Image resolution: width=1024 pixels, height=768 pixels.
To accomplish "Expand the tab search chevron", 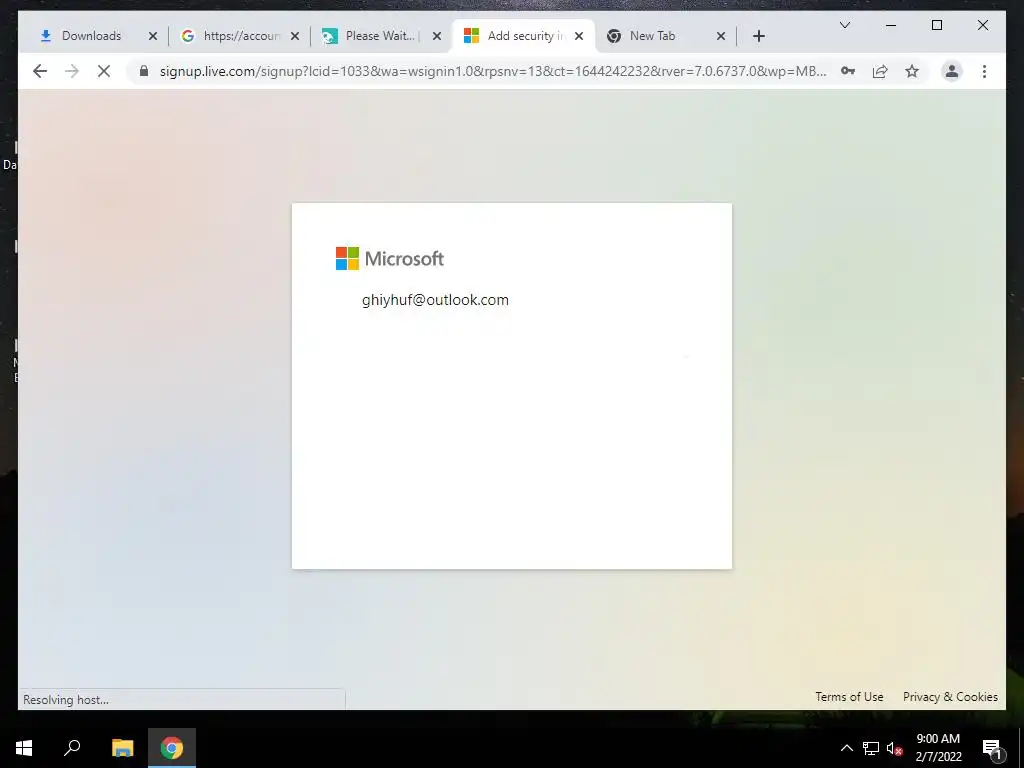I will (844, 25).
